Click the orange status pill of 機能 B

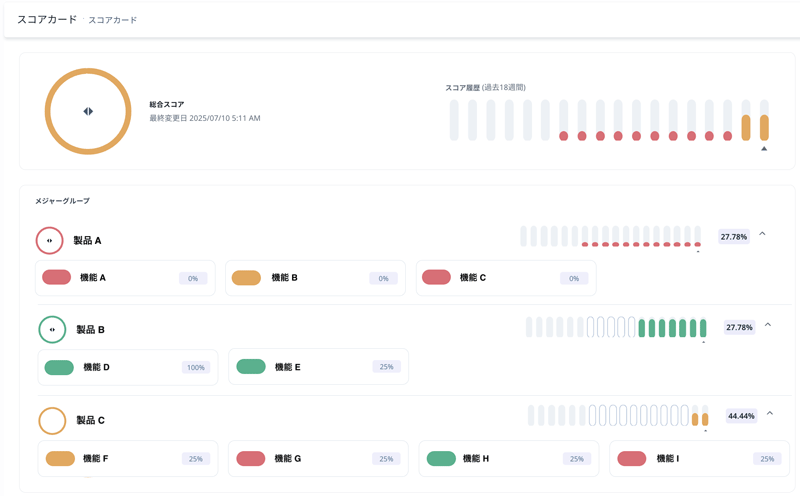[x=246, y=278]
